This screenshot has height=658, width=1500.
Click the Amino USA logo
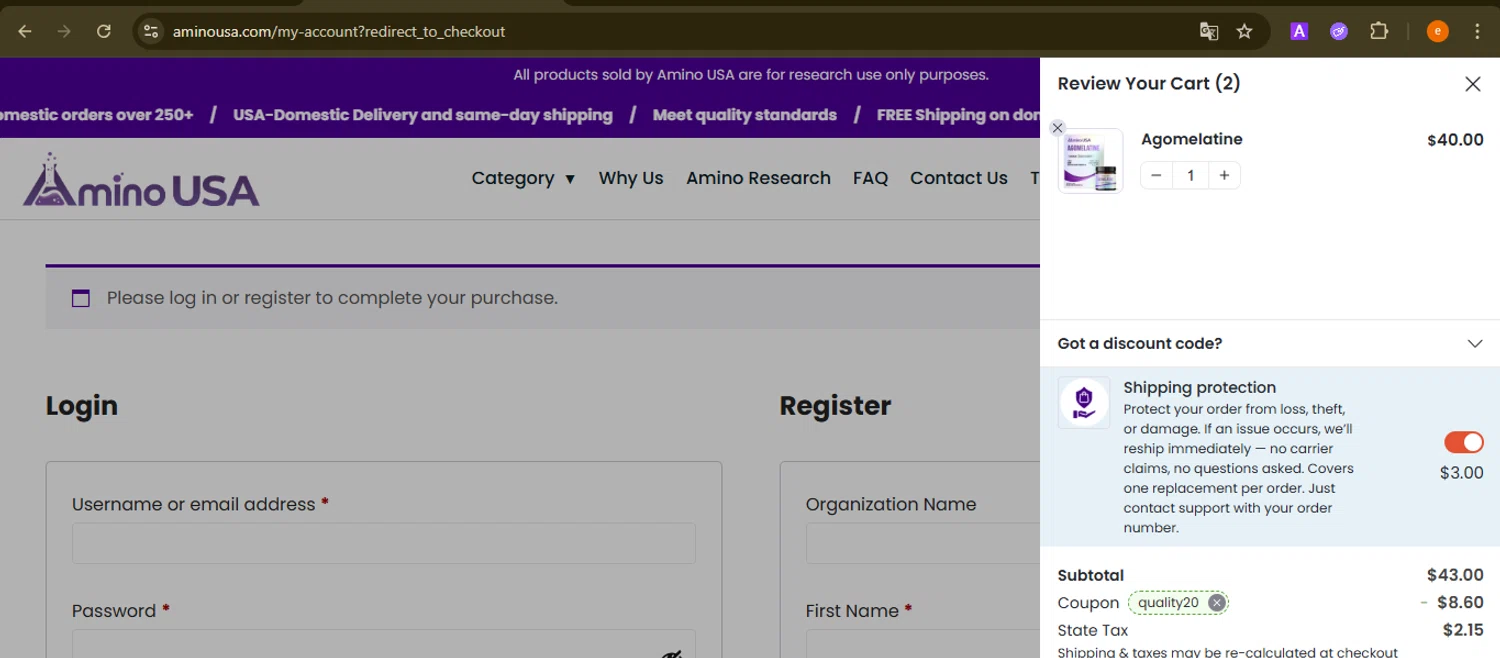point(141,181)
